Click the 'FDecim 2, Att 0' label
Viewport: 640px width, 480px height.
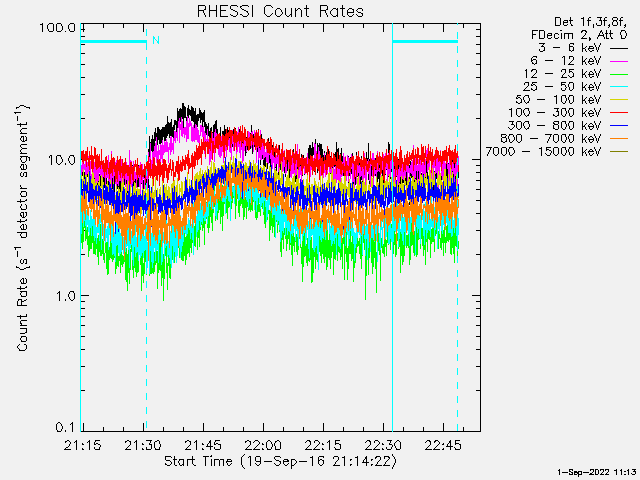pos(579,35)
